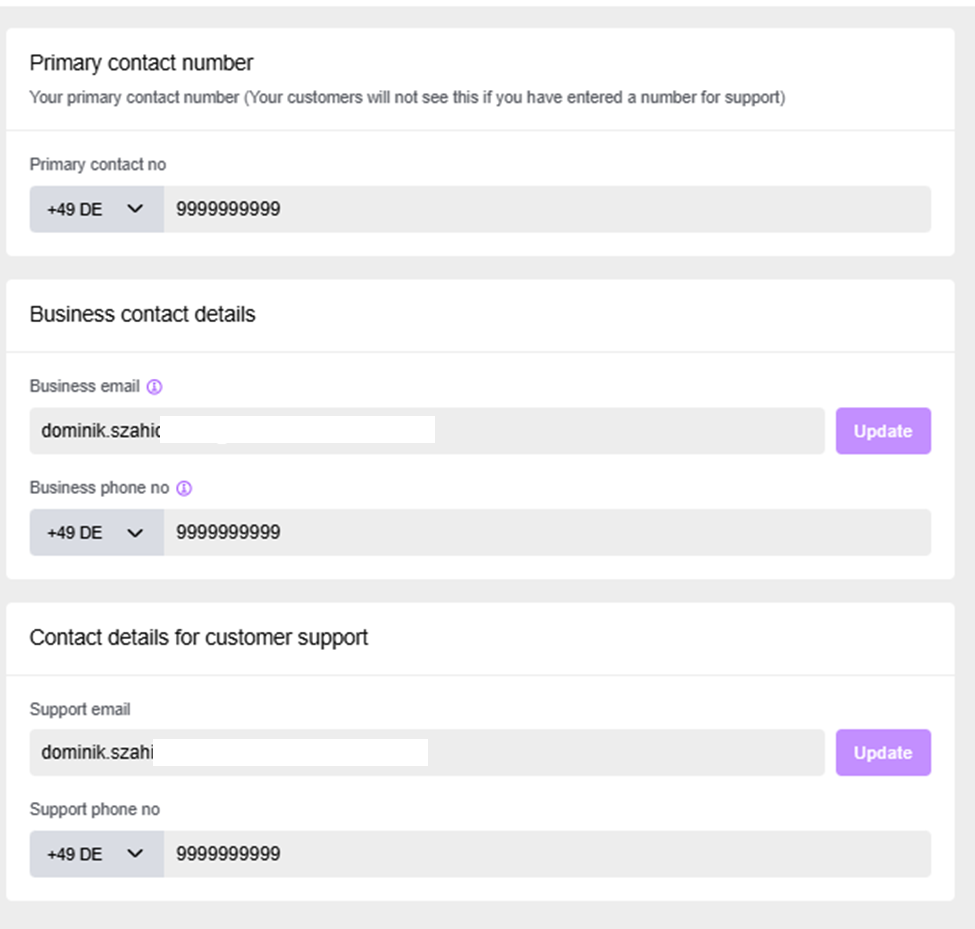Image resolution: width=975 pixels, height=929 pixels.
Task: Click the info icon beside Business email
Action: 154,387
